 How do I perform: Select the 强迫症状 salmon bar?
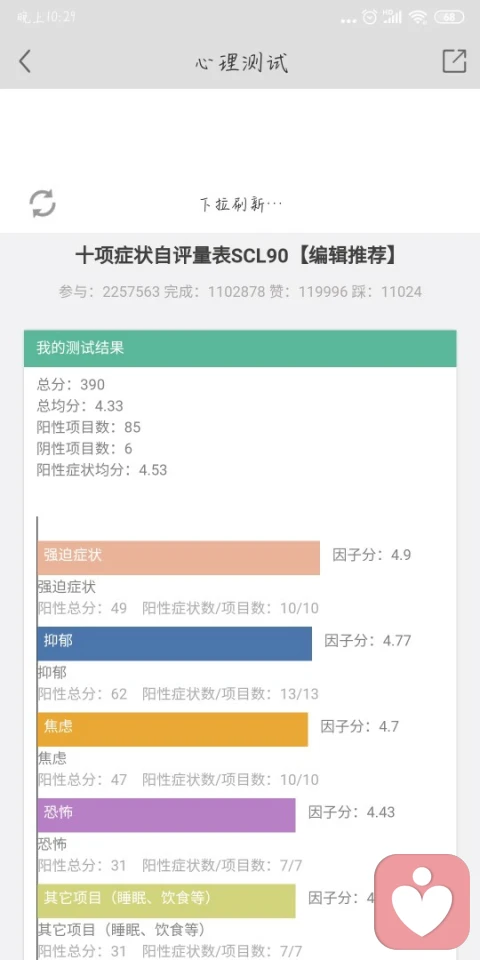pos(179,557)
